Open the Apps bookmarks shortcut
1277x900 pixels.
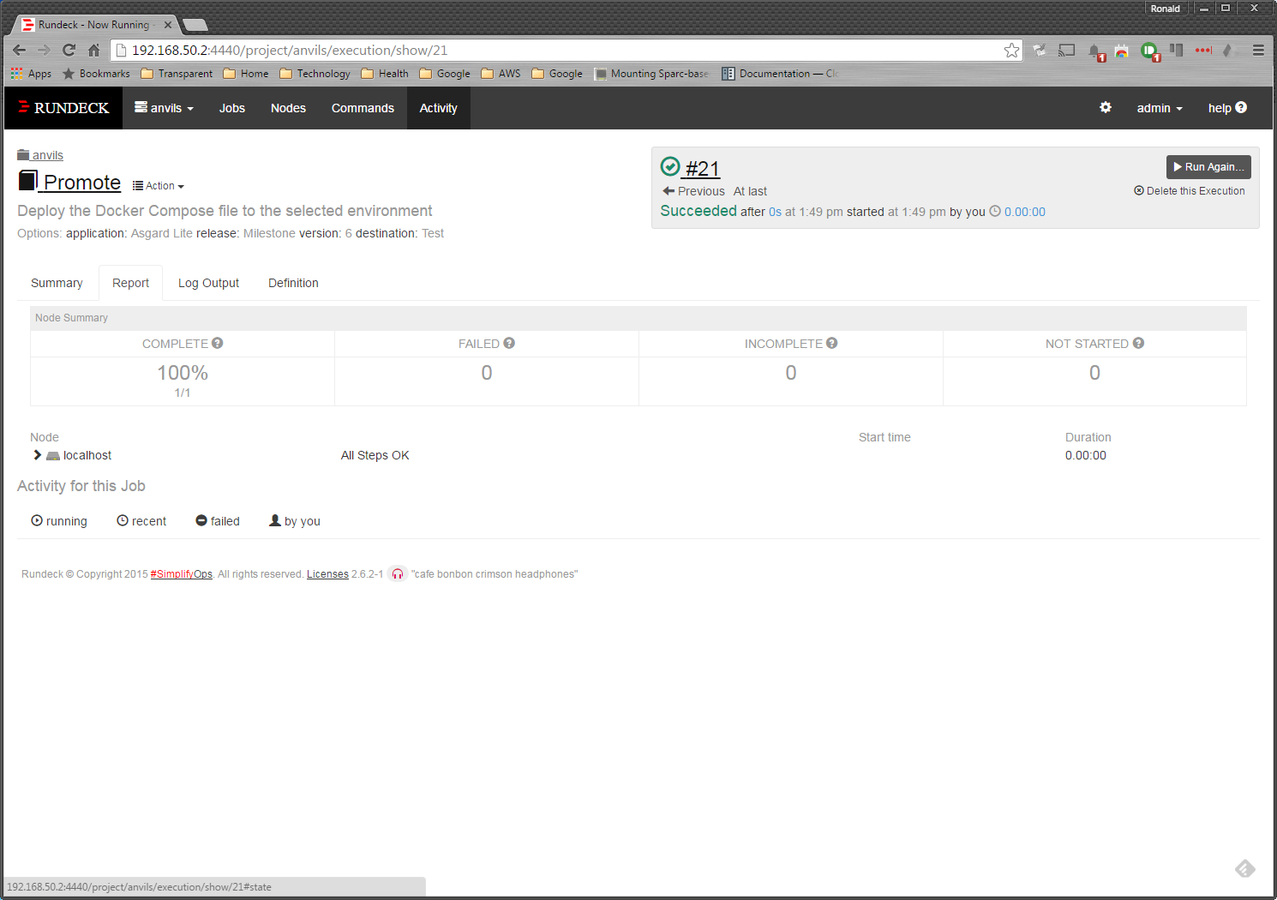pos(31,74)
